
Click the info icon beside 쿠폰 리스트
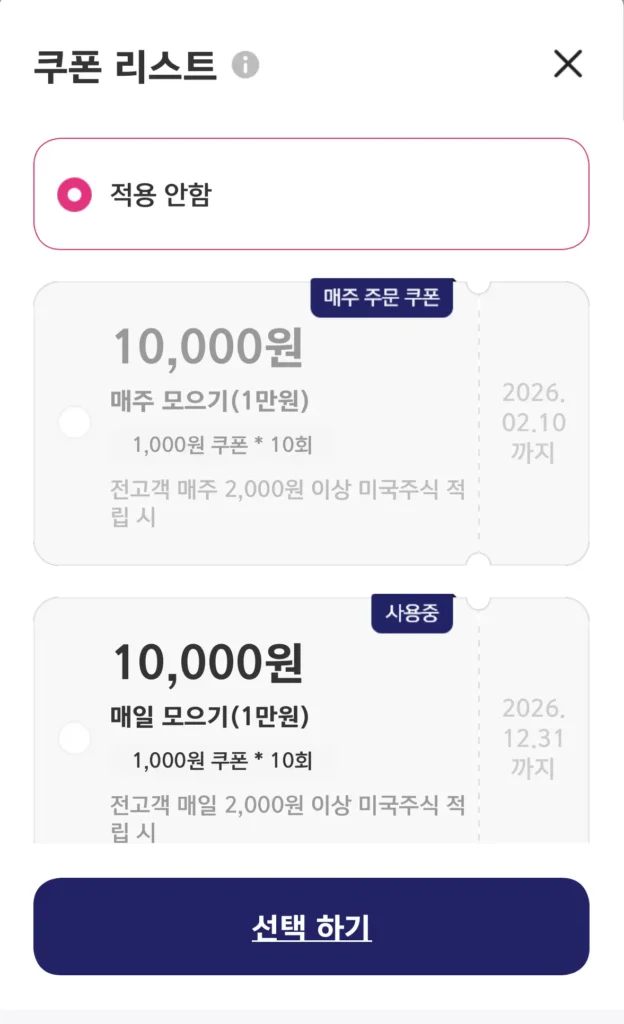(x=245, y=65)
